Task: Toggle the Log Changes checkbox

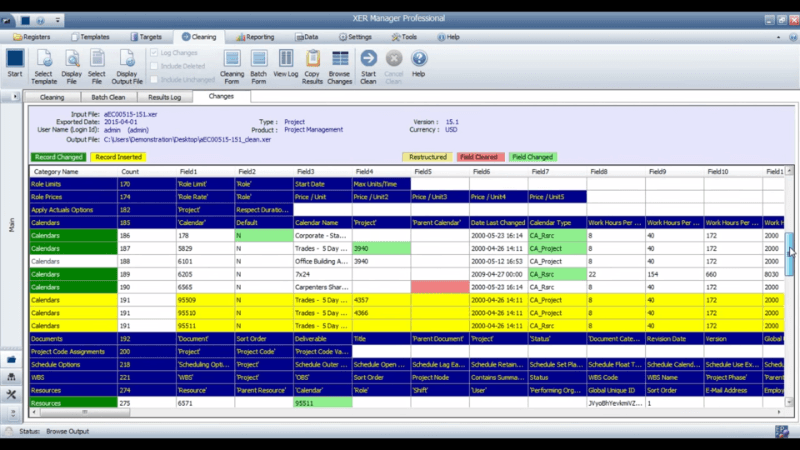Action: click(x=154, y=53)
